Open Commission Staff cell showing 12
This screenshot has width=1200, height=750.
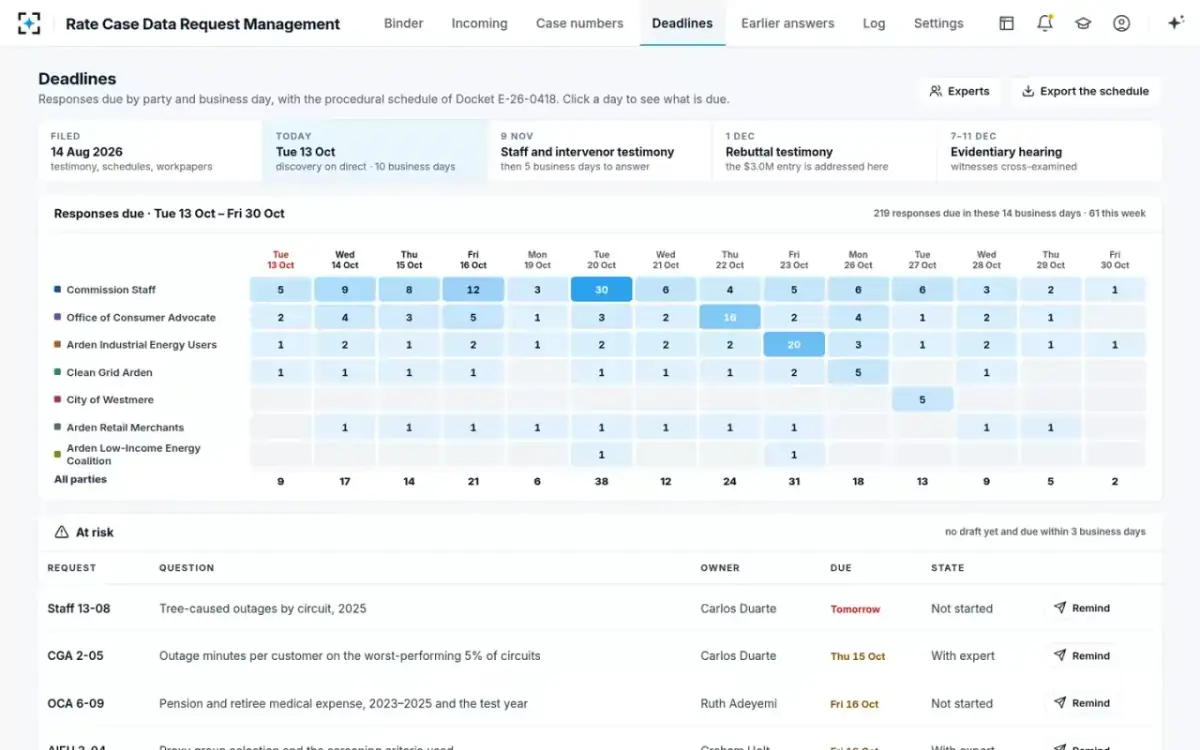(x=473, y=290)
